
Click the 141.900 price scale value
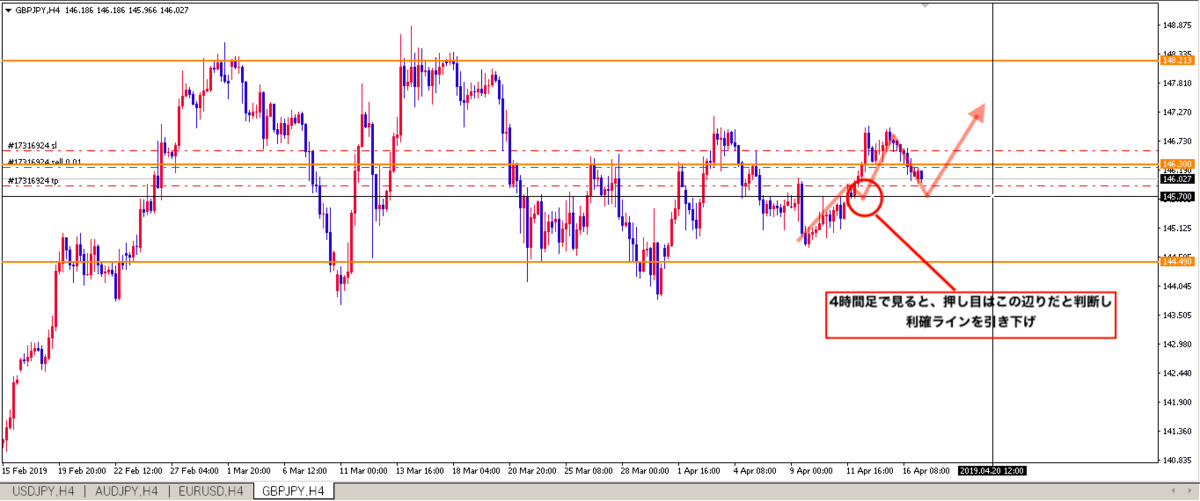pos(1175,403)
